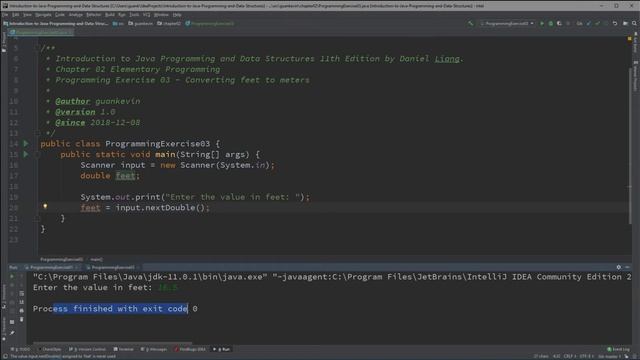Image resolution: width=640 pixels, height=360 pixels.
Task: Open Search Everywhere magnifier icon
Action: (634, 24)
